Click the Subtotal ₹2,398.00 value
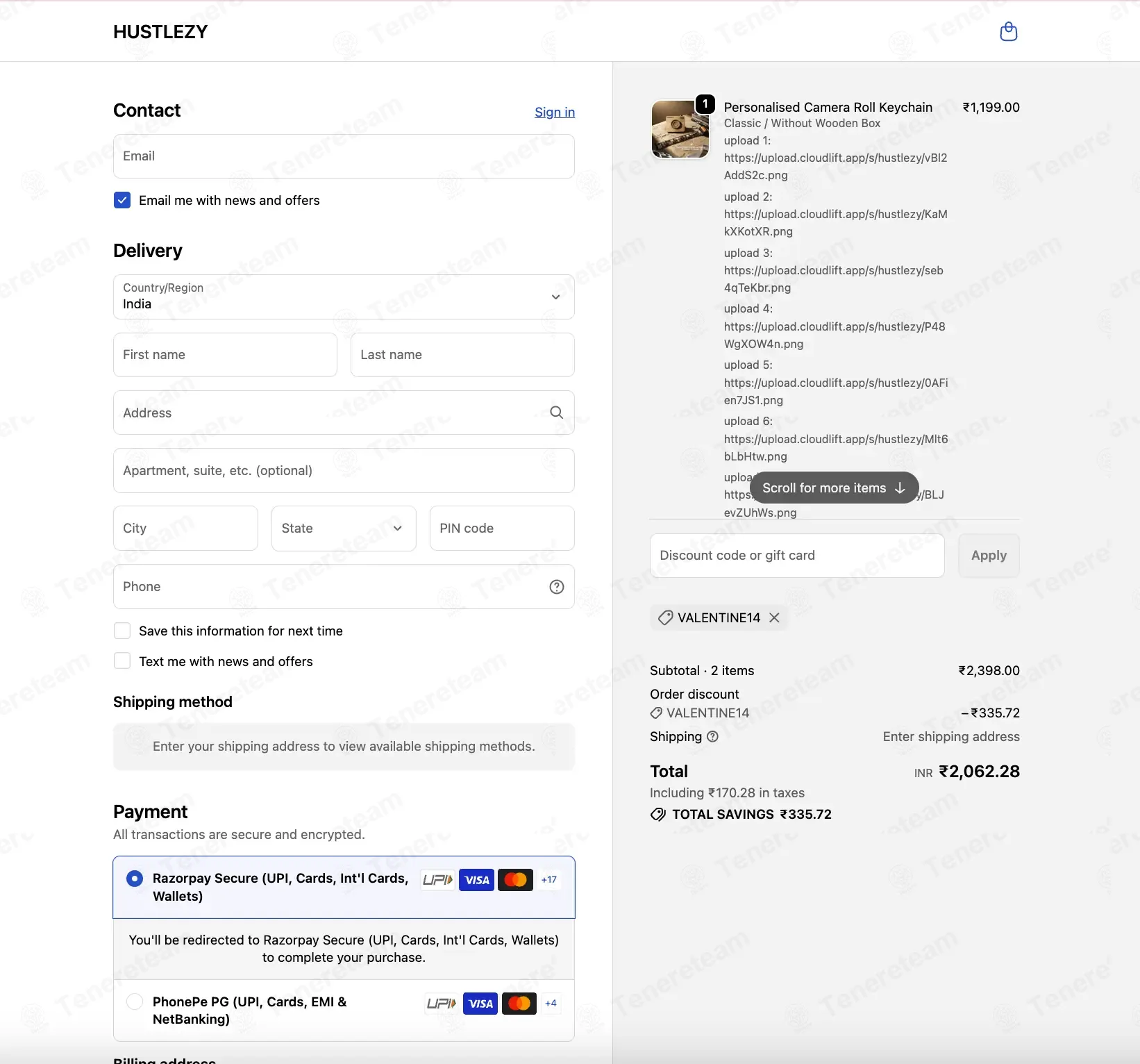1140x1064 pixels. [989, 671]
